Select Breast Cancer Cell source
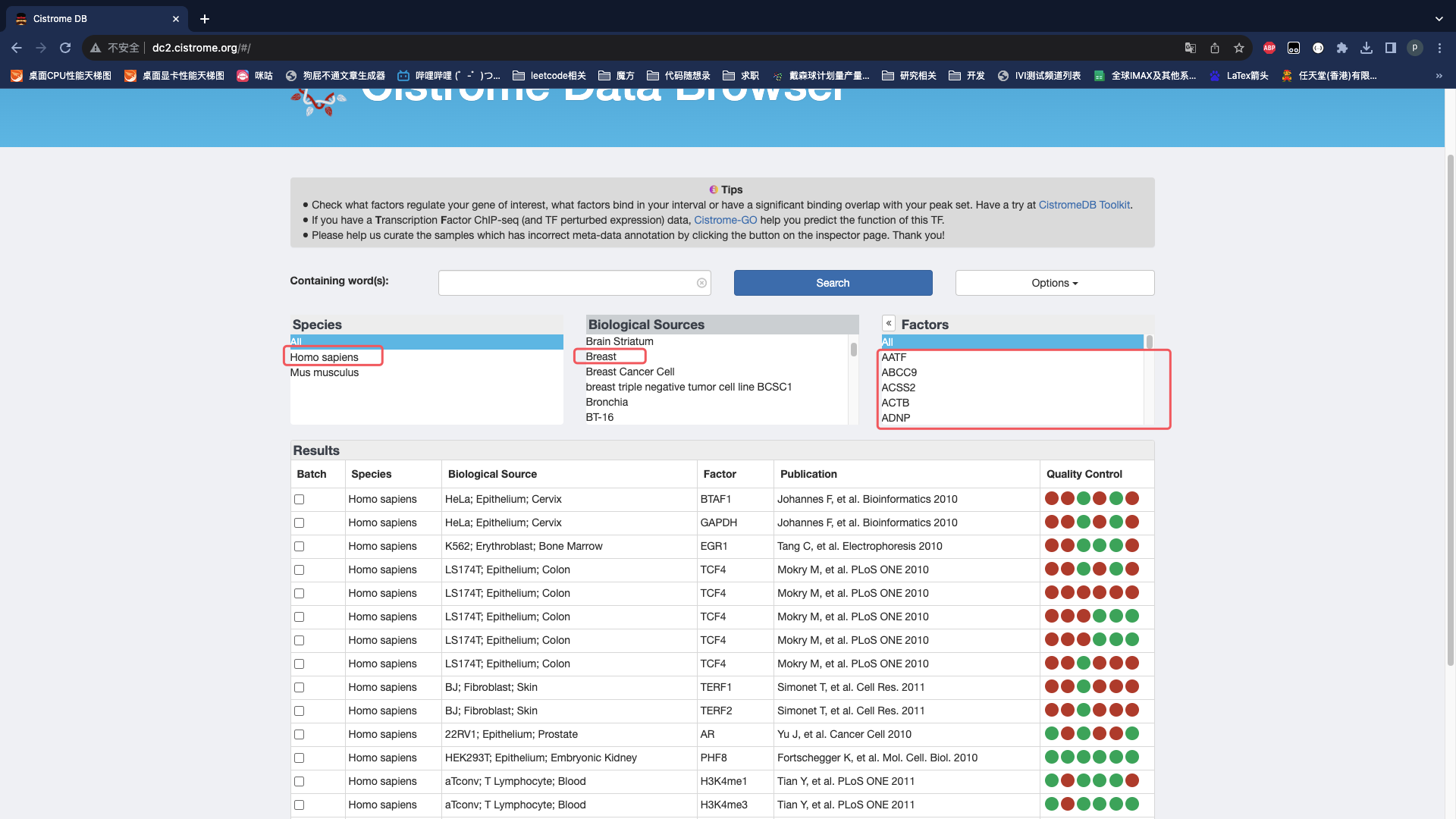The width and height of the screenshot is (1456, 819). click(629, 372)
